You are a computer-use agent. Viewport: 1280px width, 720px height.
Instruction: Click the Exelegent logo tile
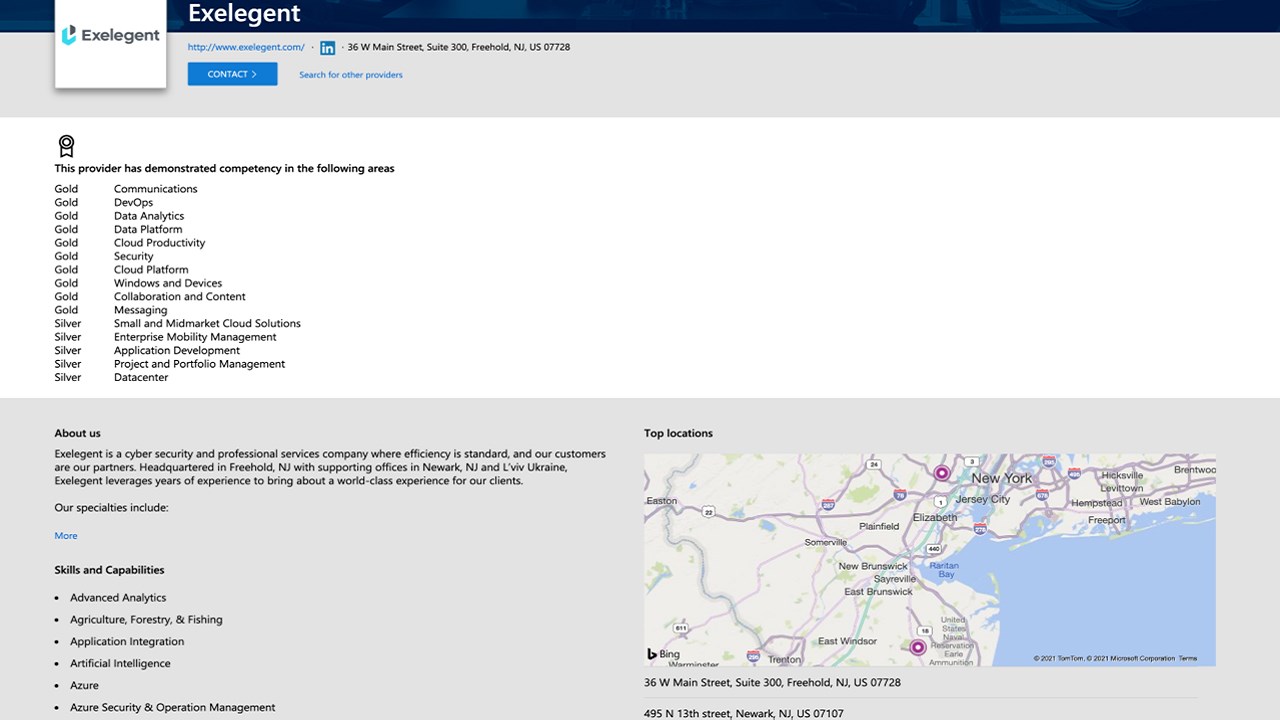[x=110, y=43]
